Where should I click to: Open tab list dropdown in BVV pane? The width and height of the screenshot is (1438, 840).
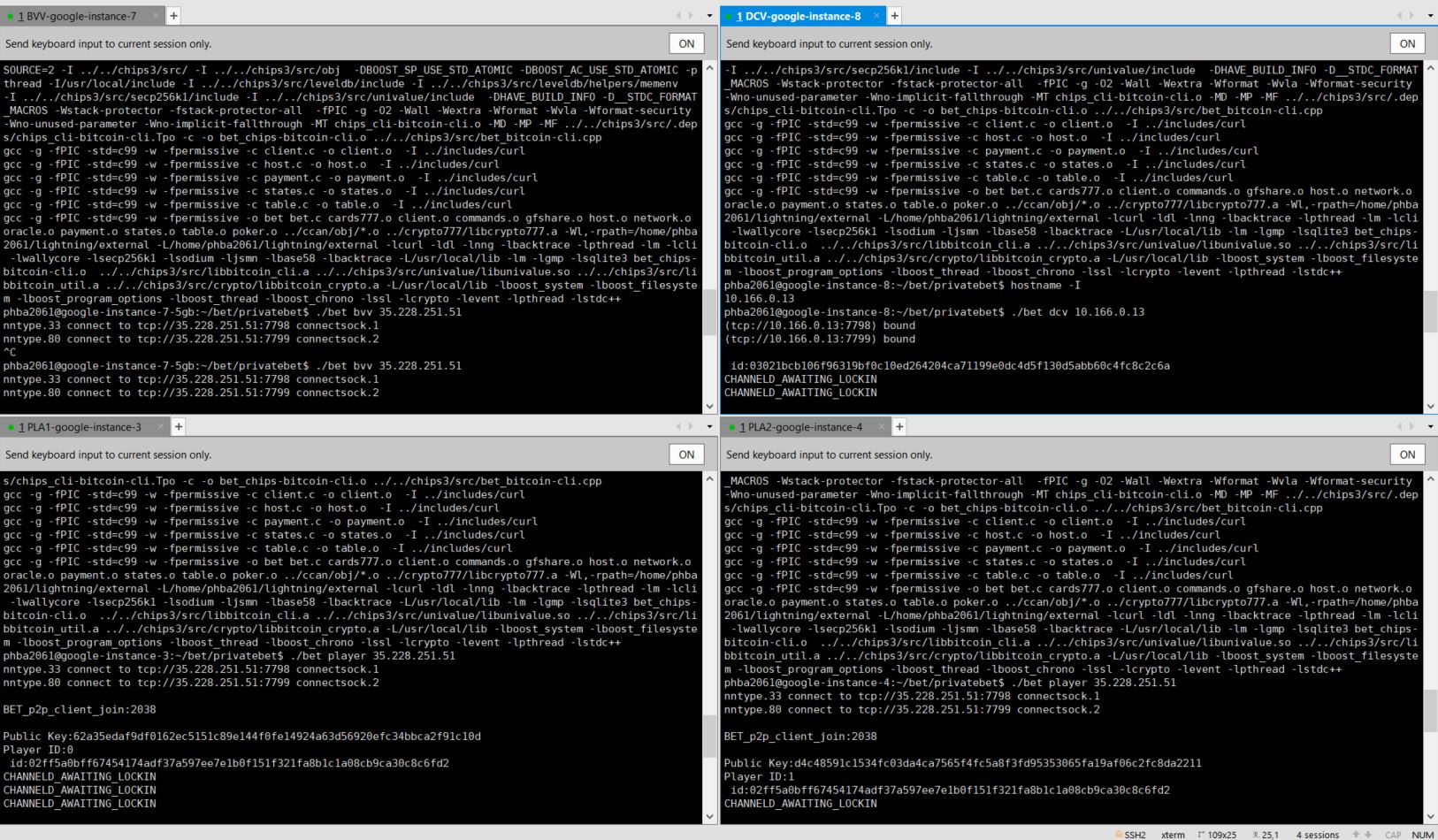coord(709,16)
